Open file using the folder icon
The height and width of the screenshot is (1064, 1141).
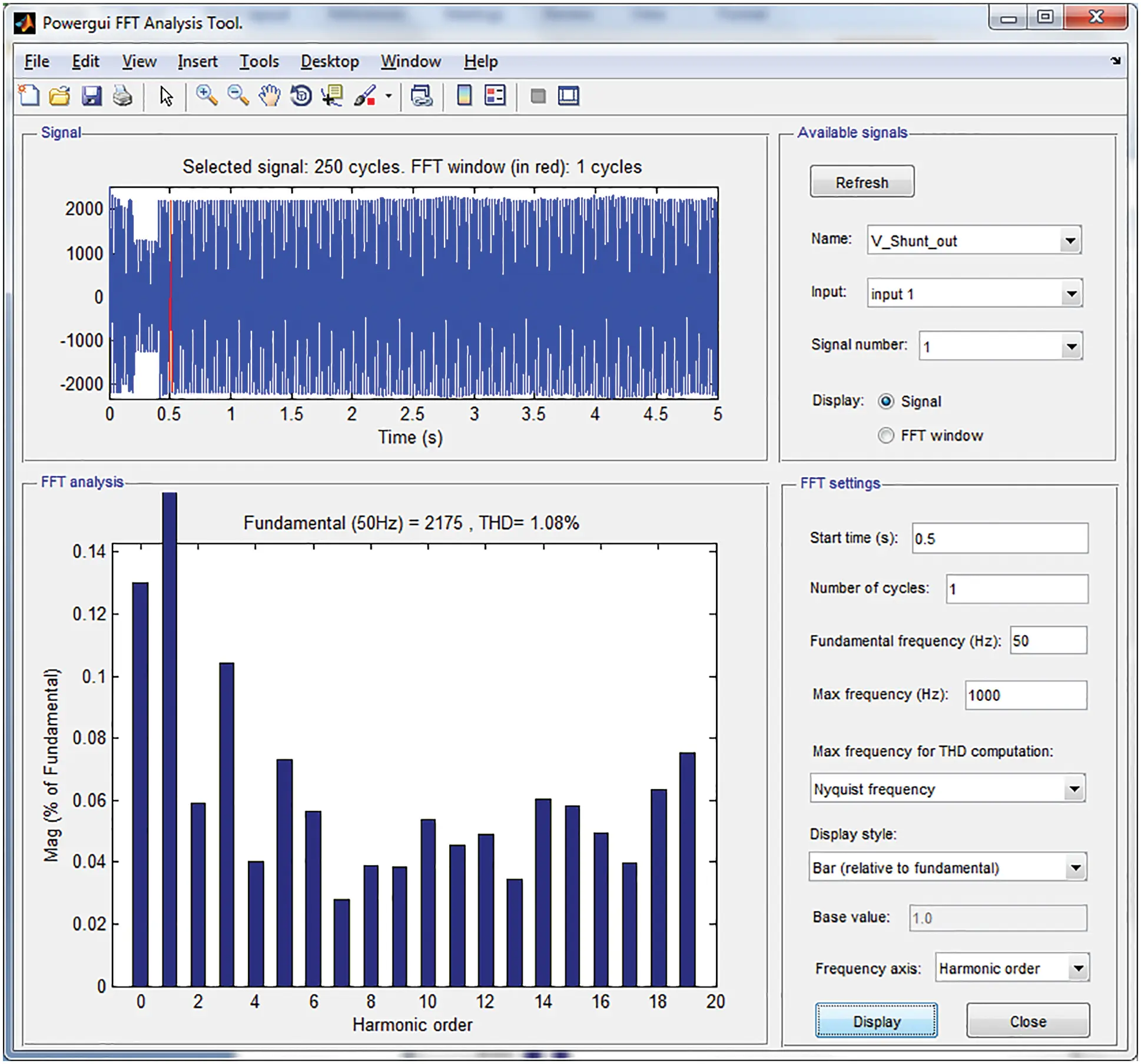59,96
